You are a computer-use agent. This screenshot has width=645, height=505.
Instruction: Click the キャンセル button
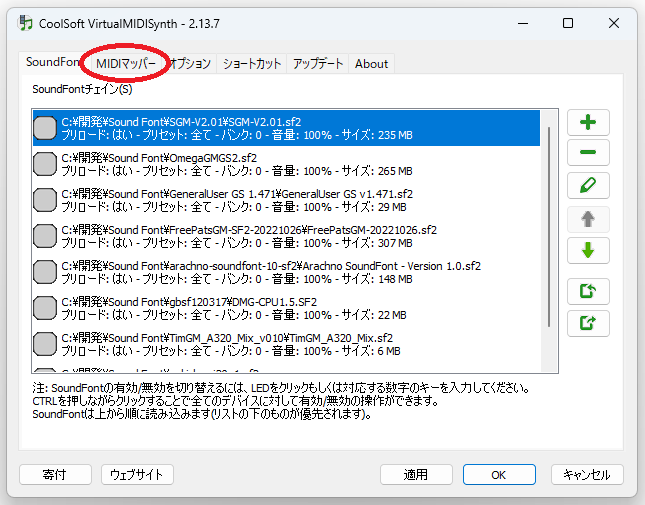[x=587, y=475]
